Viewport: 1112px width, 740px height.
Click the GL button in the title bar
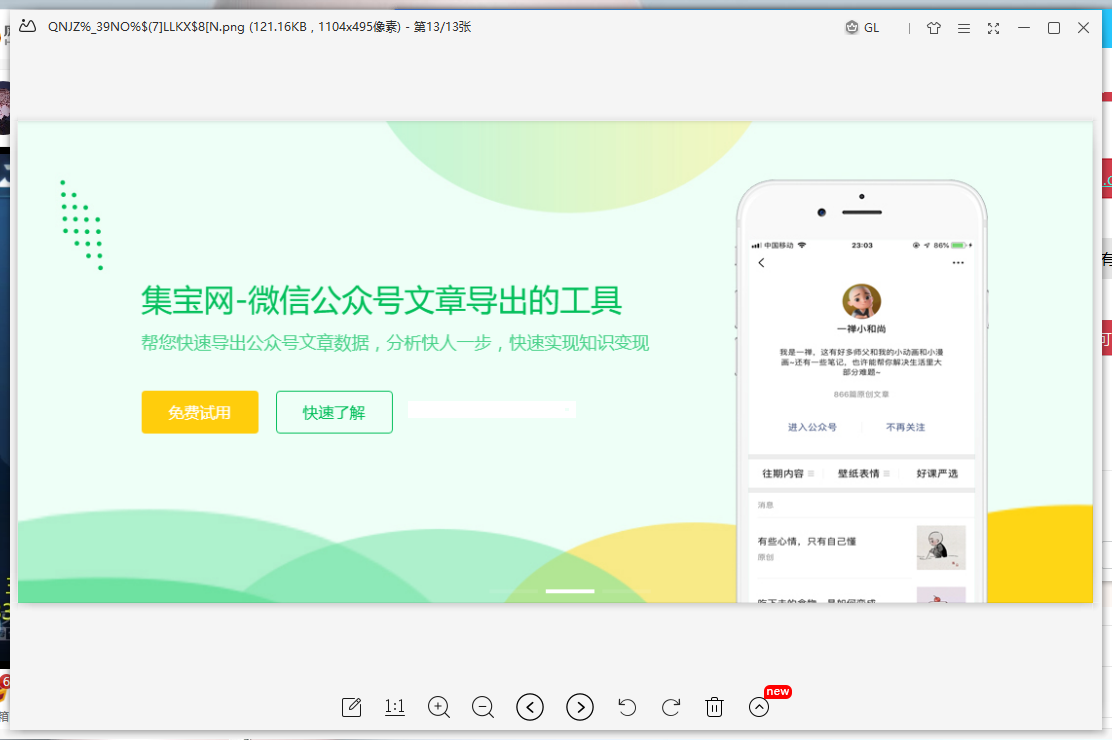[862, 28]
